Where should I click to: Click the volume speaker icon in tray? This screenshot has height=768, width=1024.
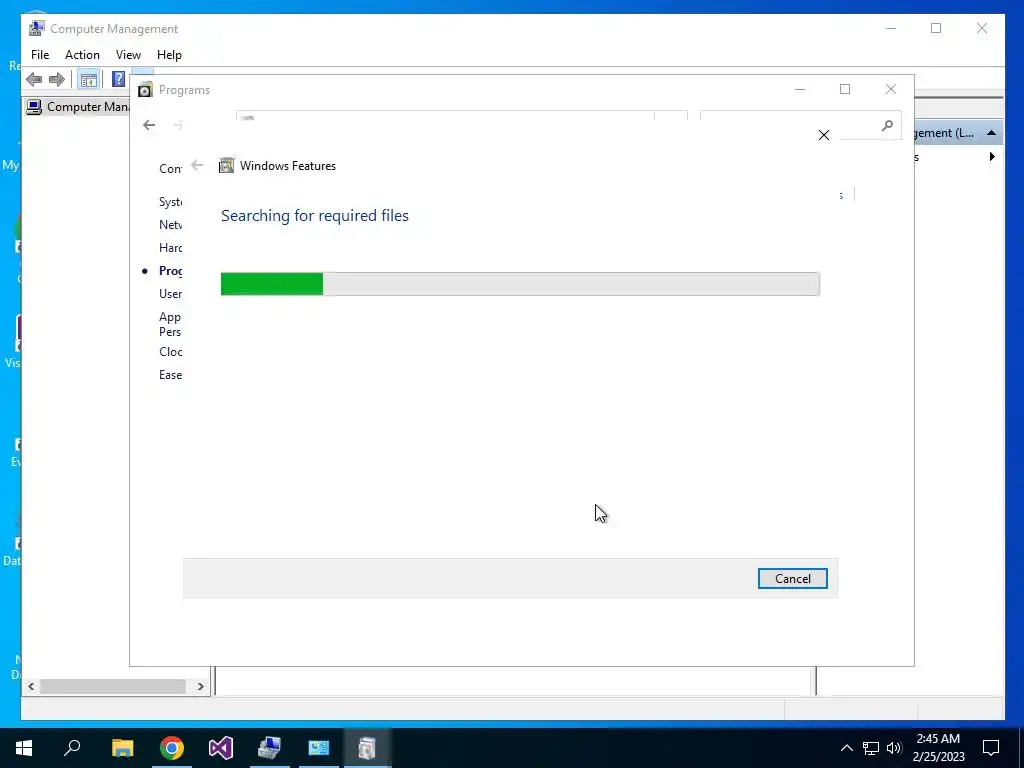click(x=894, y=748)
